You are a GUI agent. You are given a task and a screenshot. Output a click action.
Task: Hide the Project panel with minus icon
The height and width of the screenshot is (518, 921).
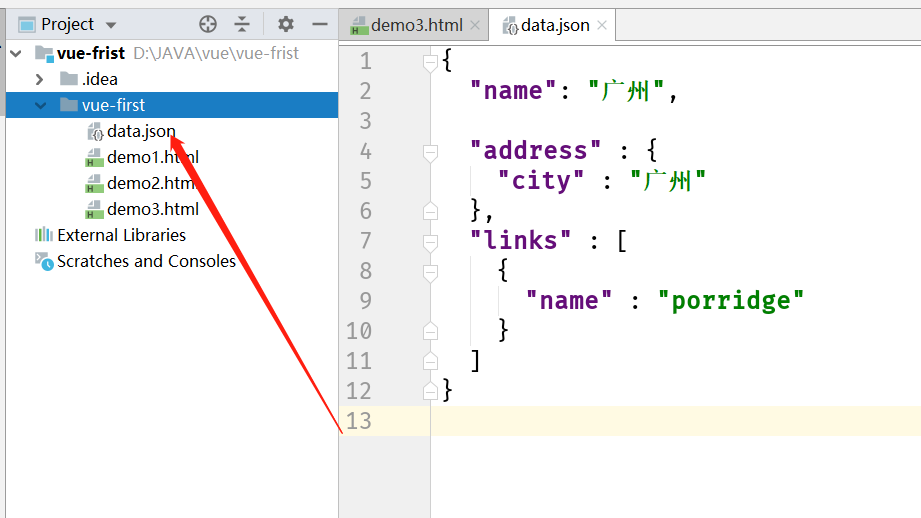[x=320, y=24]
